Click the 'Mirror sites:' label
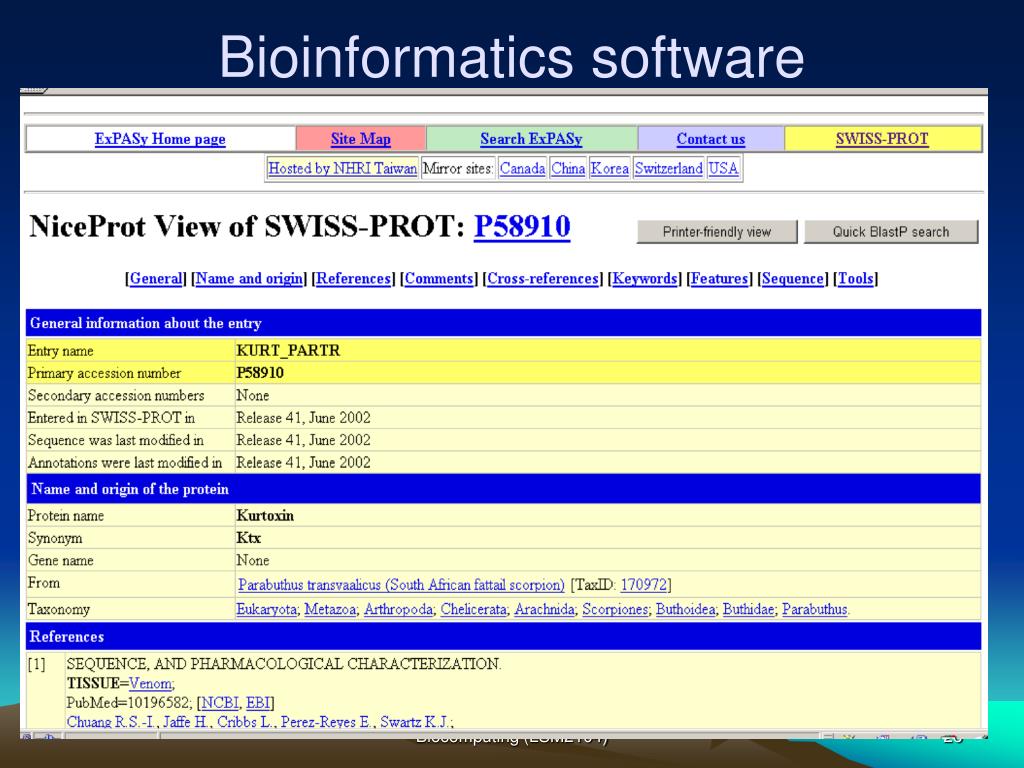 458,168
